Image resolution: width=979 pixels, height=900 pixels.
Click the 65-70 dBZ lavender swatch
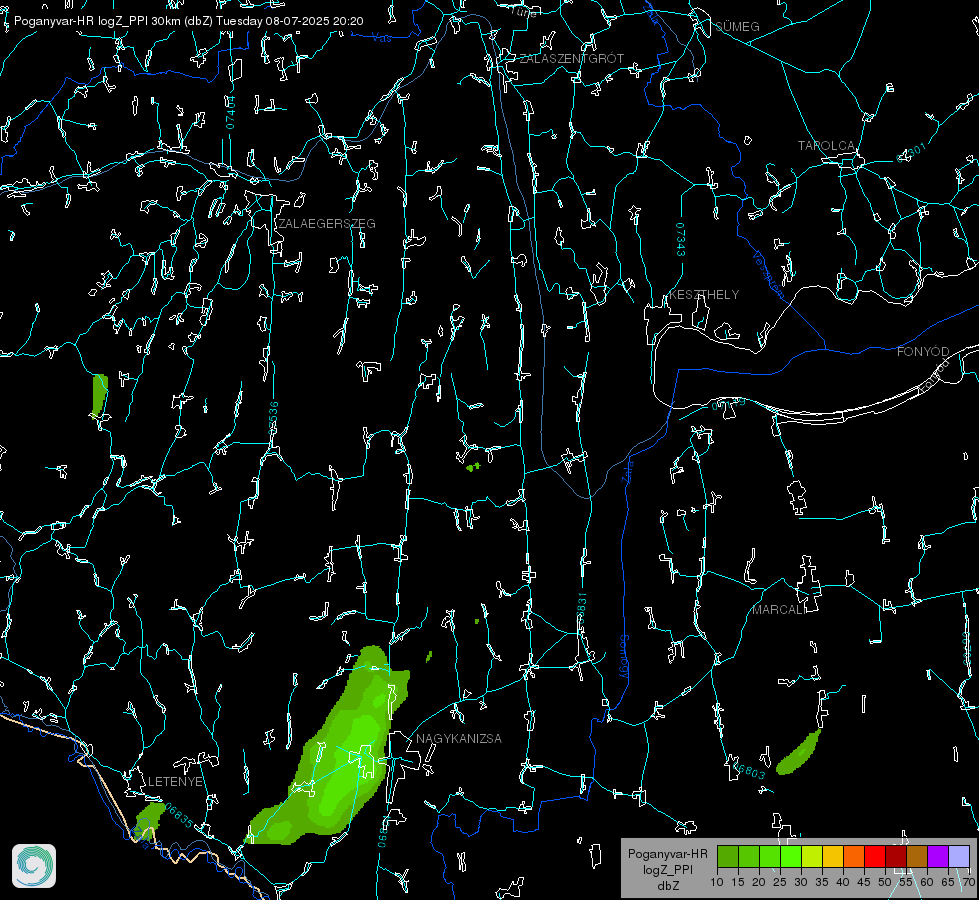pyautogui.click(x=959, y=856)
